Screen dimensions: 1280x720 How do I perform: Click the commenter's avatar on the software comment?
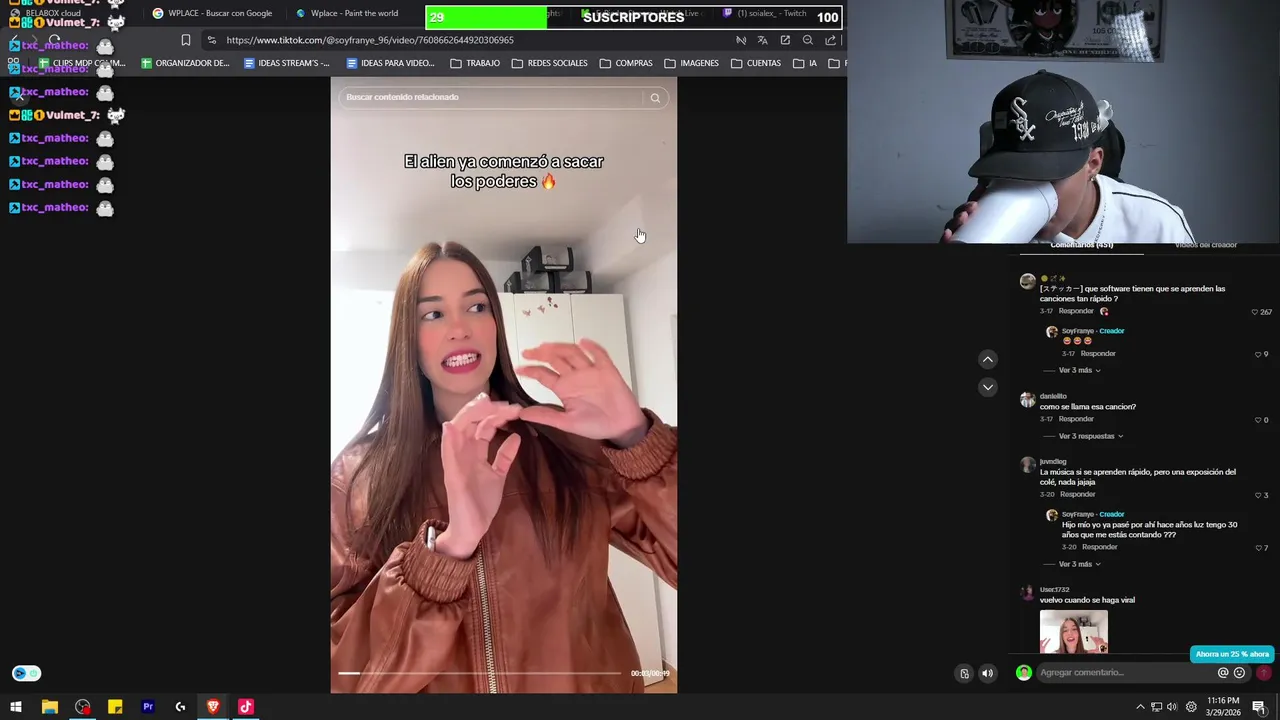[x=1027, y=282]
